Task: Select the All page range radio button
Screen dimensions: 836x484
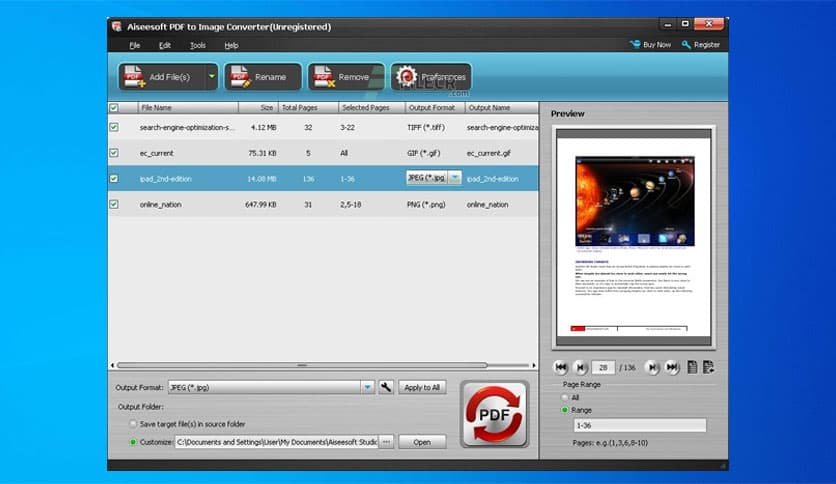Action: 565,398
